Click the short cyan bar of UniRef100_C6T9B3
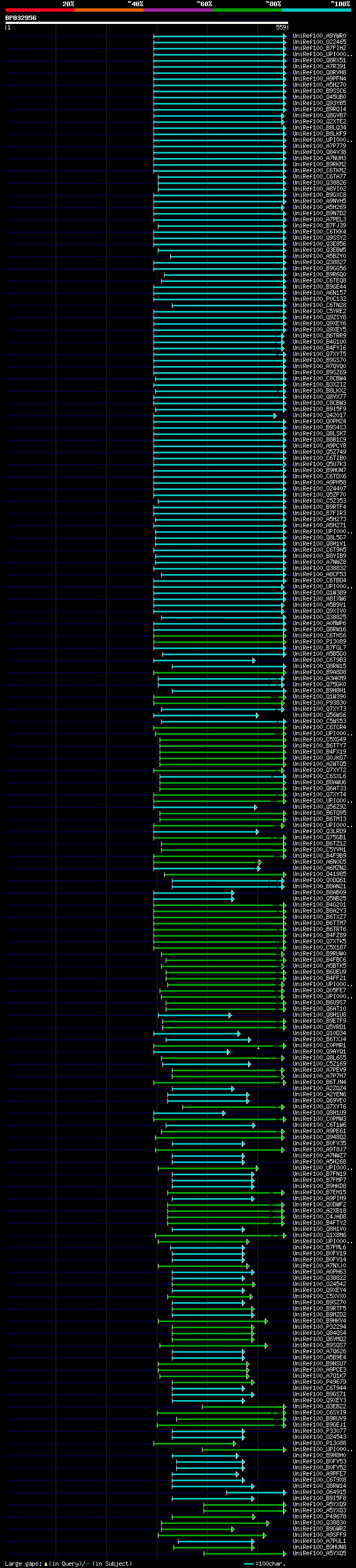356x1568 pixels. [x=205, y=660]
